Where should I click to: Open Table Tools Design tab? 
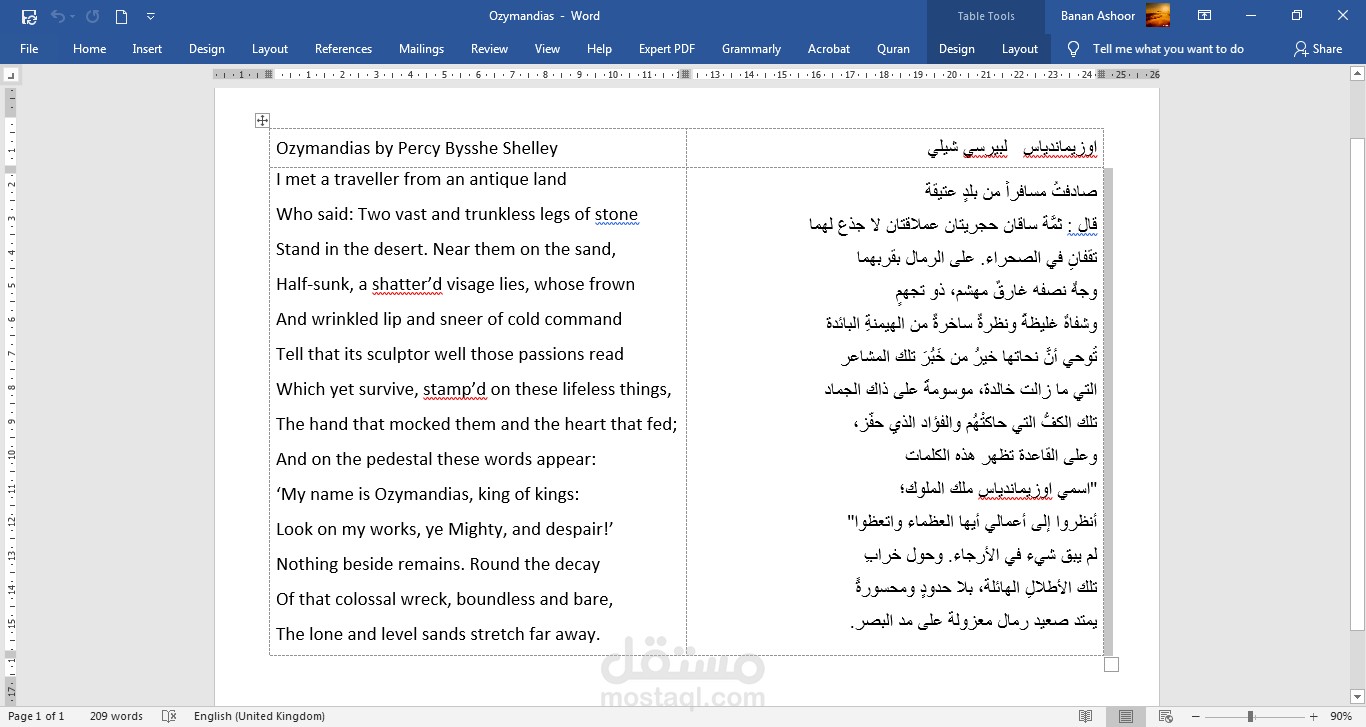click(x=956, y=48)
